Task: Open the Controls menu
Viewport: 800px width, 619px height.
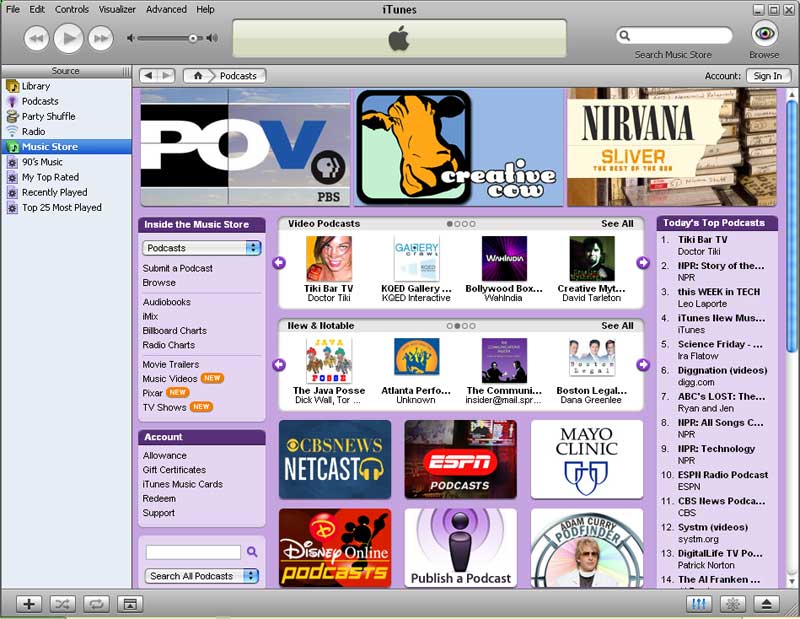Action: 72,9
